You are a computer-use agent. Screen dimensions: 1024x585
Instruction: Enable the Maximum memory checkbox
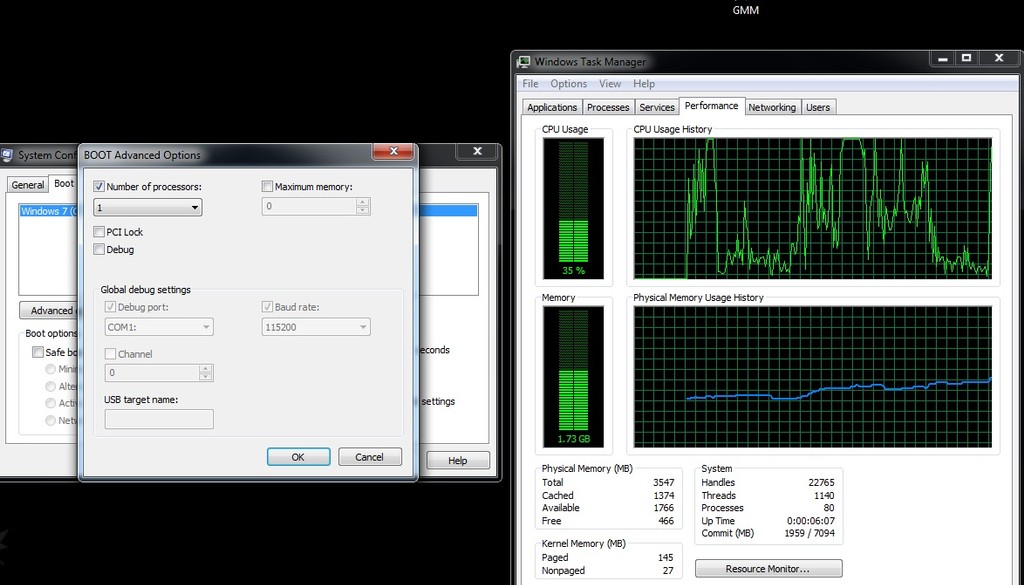point(267,186)
